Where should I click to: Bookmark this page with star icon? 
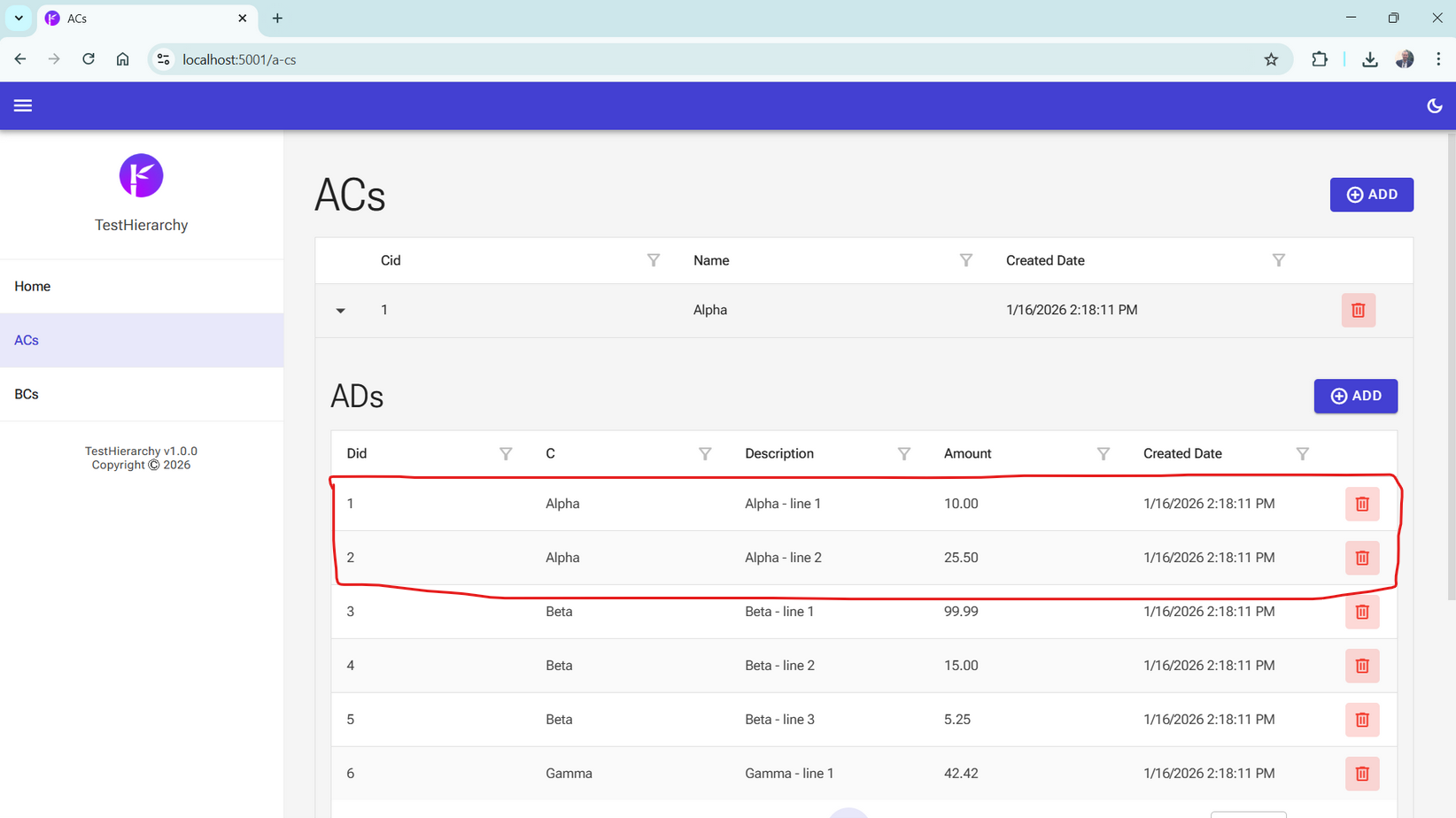(x=1271, y=59)
